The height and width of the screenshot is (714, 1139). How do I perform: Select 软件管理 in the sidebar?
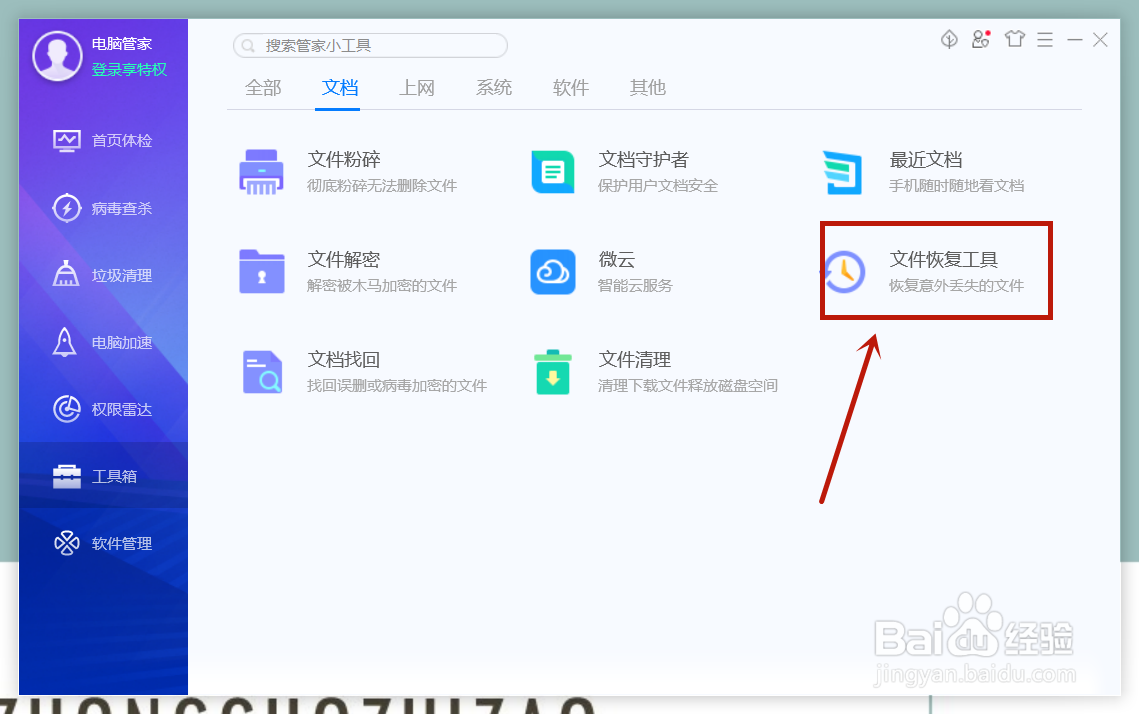(x=103, y=543)
